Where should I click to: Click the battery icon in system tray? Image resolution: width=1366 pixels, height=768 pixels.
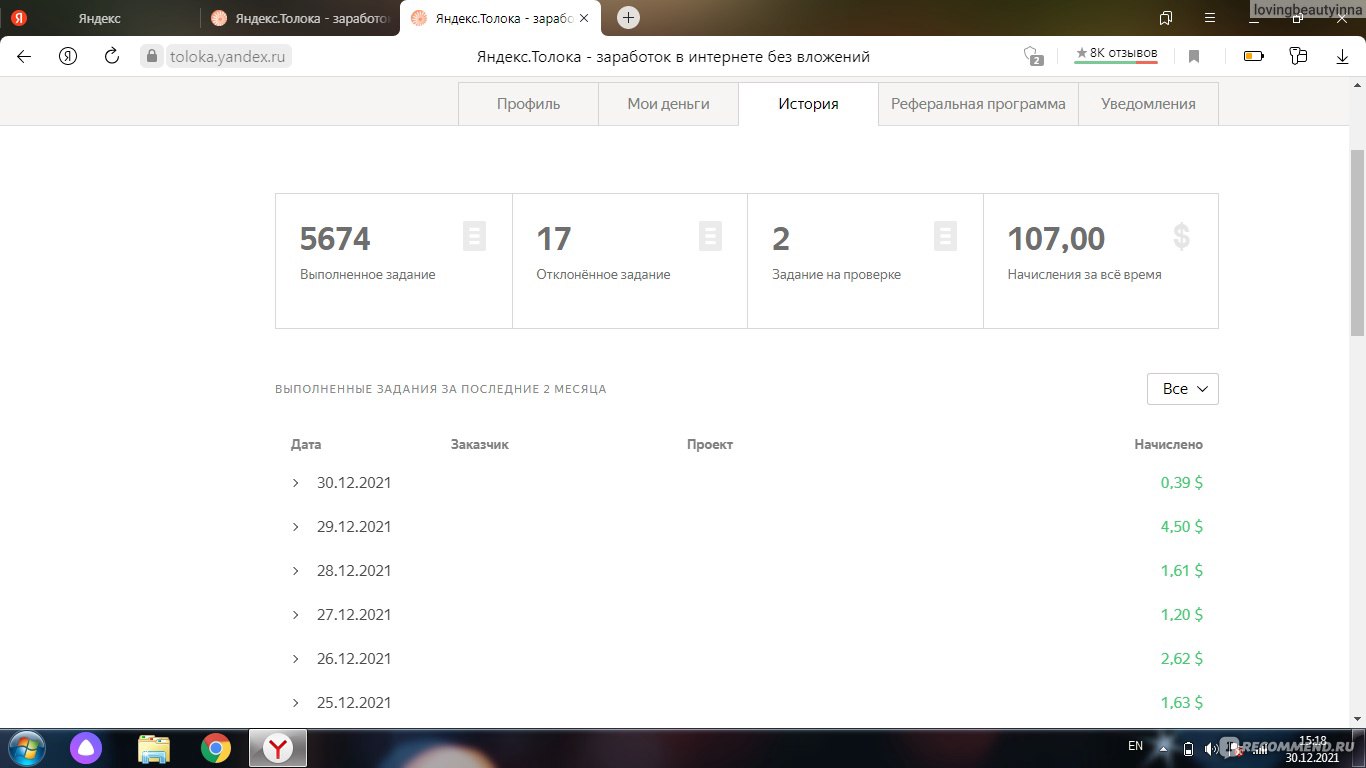[1188, 748]
